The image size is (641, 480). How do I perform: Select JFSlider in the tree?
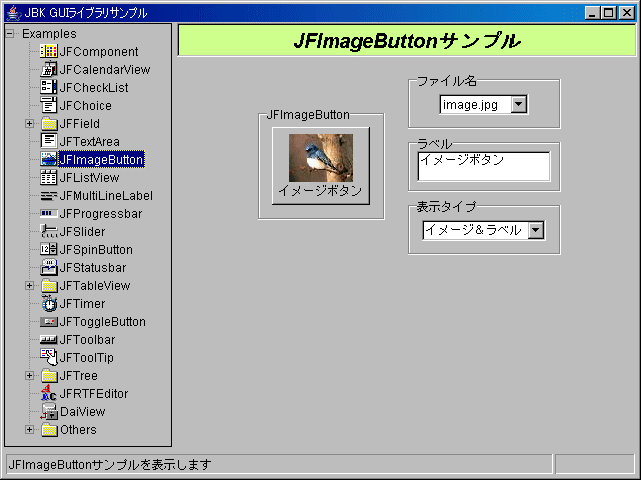[x=82, y=231]
